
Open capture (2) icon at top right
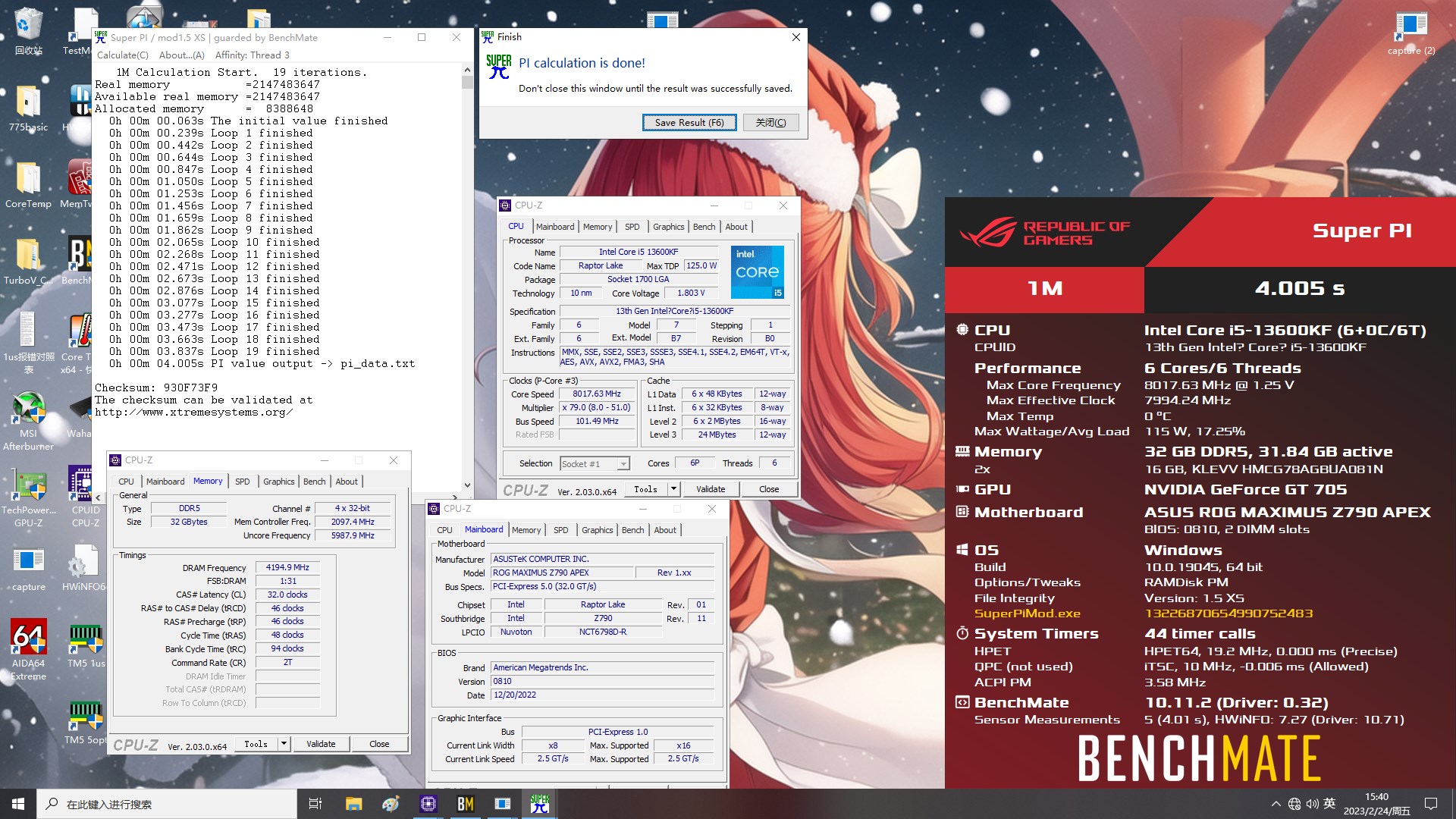(1410, 32)
